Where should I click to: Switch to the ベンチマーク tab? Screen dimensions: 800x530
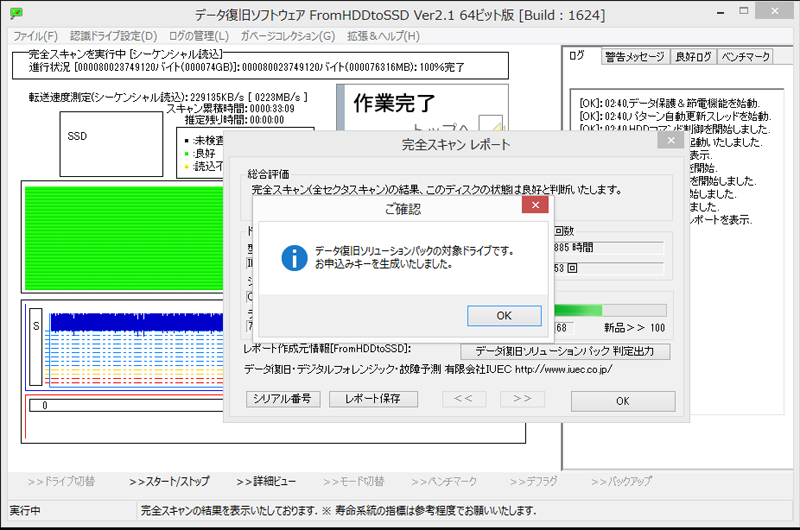tap(745, 57)
